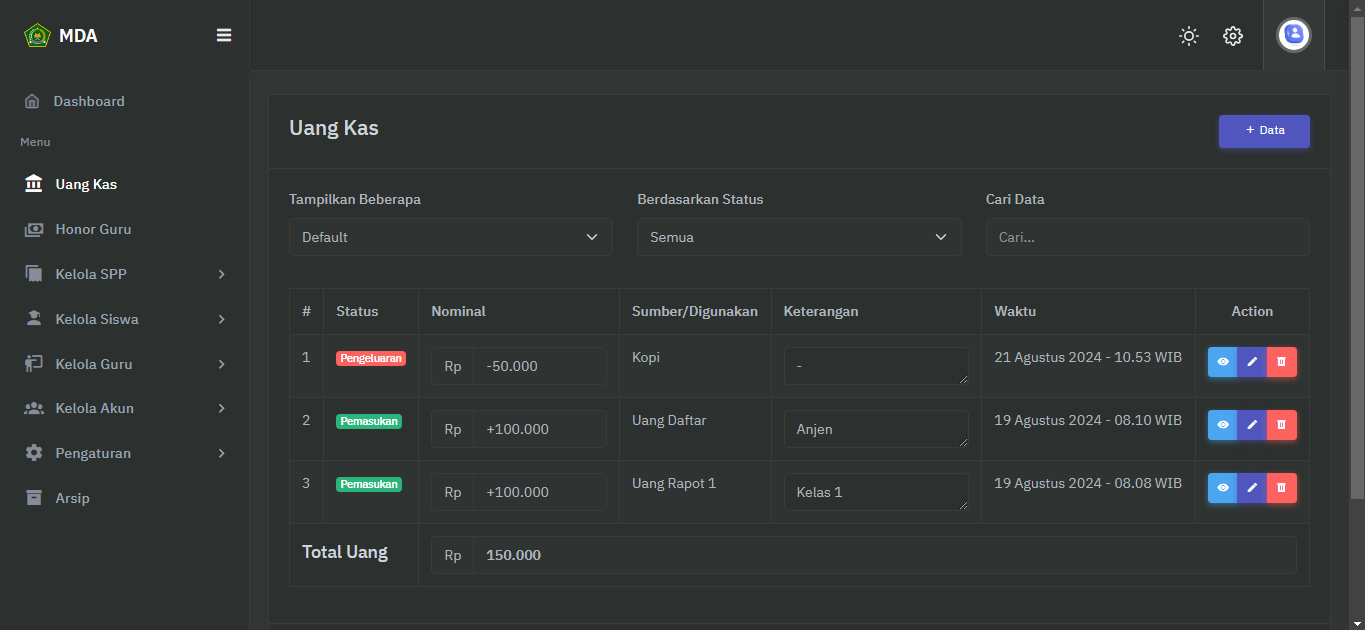Open the user profile avatar menu
Image resolution: width=1365 pixels, height=630 pixels.
pyautogui.click(x=1293, y=35)
